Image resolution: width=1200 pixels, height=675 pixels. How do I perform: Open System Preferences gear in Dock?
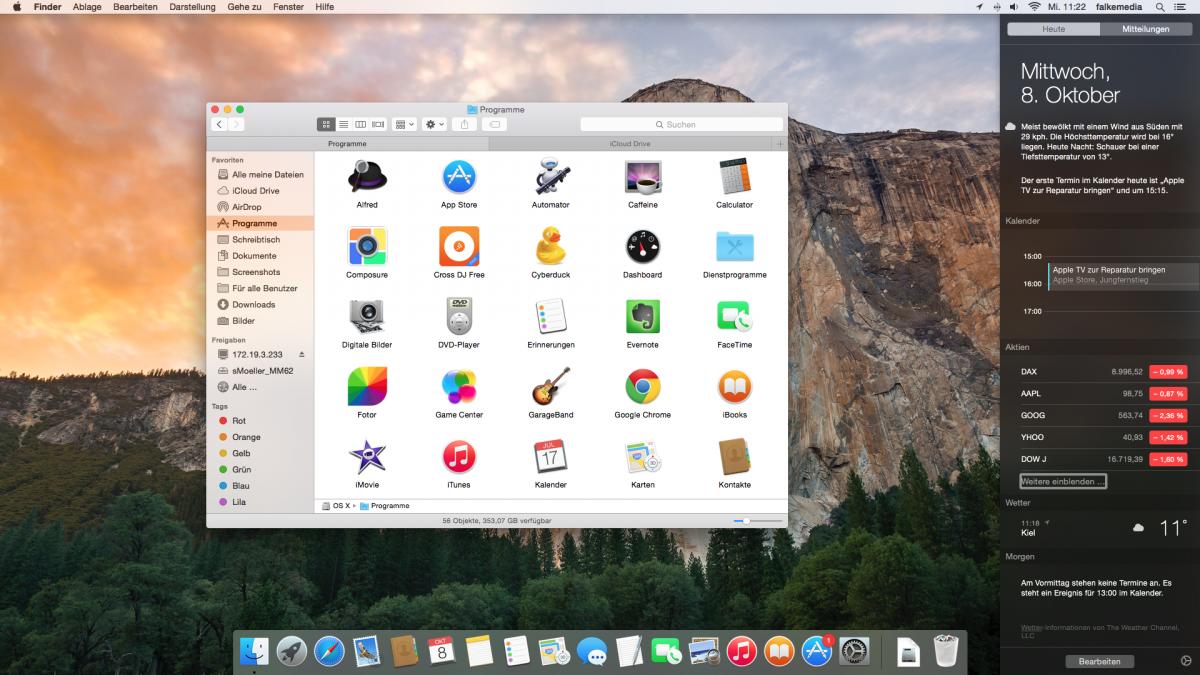coord(854,651)
